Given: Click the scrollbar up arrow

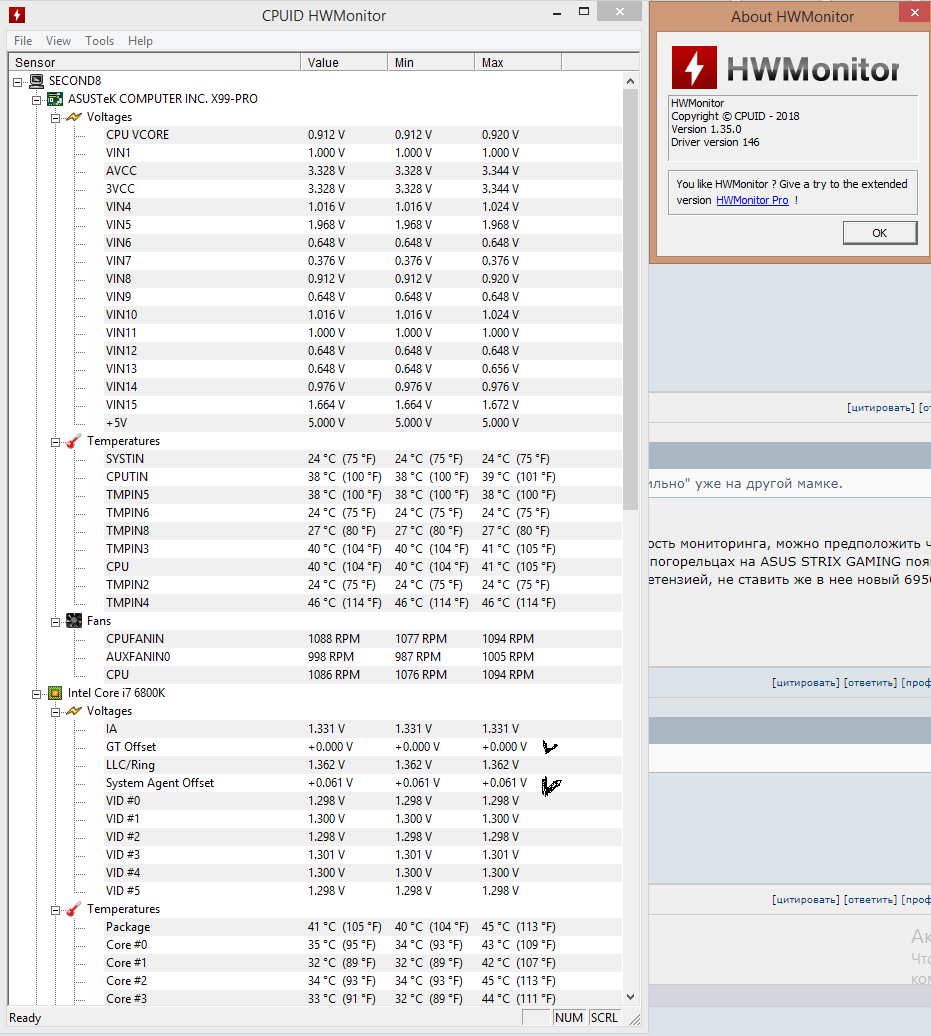Looking at the screenshot, I should point(630,81).
